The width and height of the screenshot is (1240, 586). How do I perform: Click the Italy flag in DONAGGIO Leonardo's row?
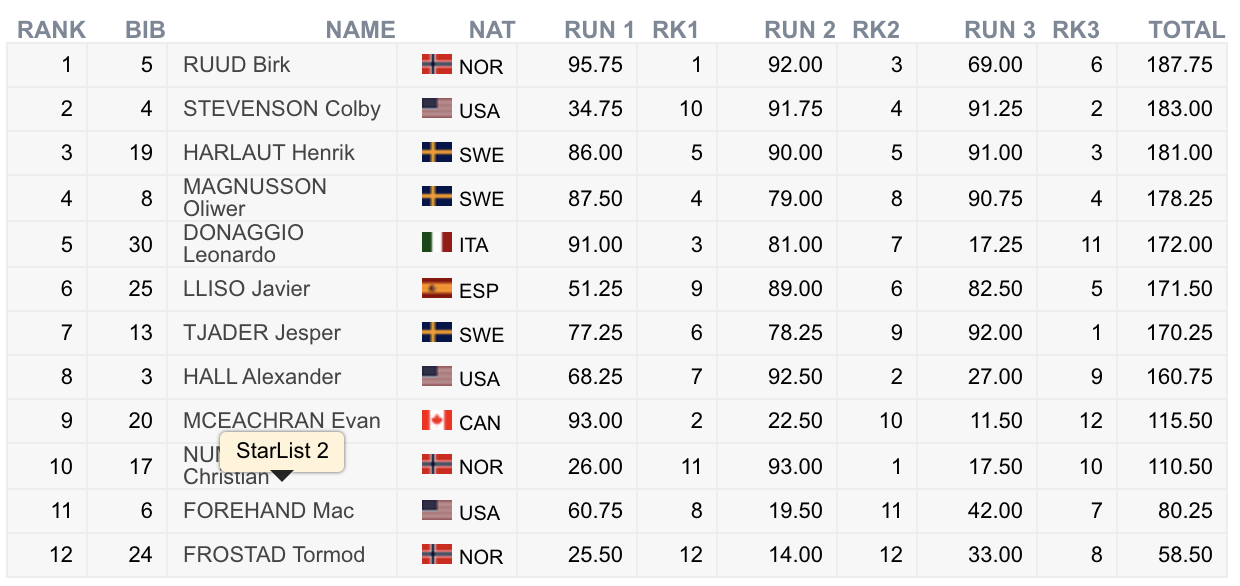coord(437,243)
